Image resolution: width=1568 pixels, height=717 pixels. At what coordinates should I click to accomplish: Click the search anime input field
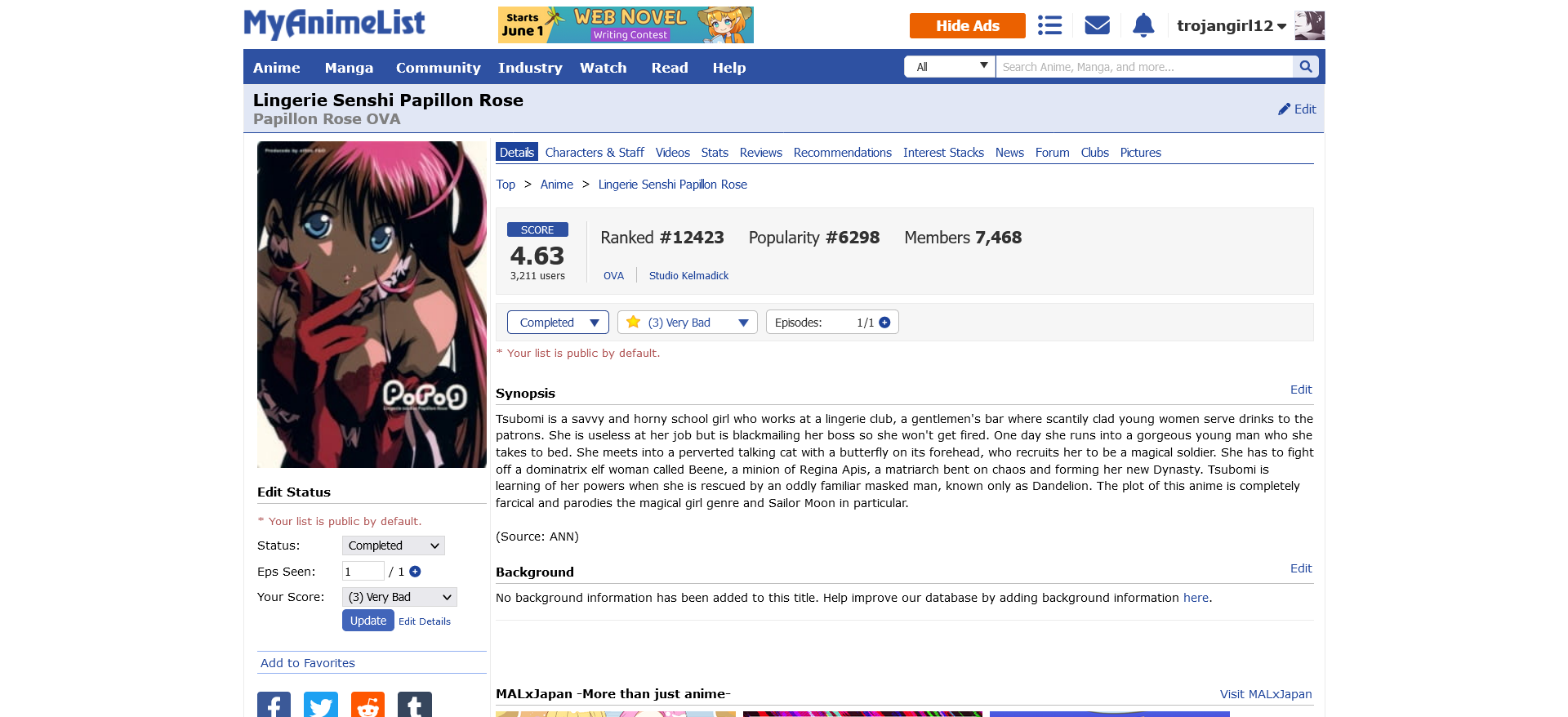pos(1144,67)
